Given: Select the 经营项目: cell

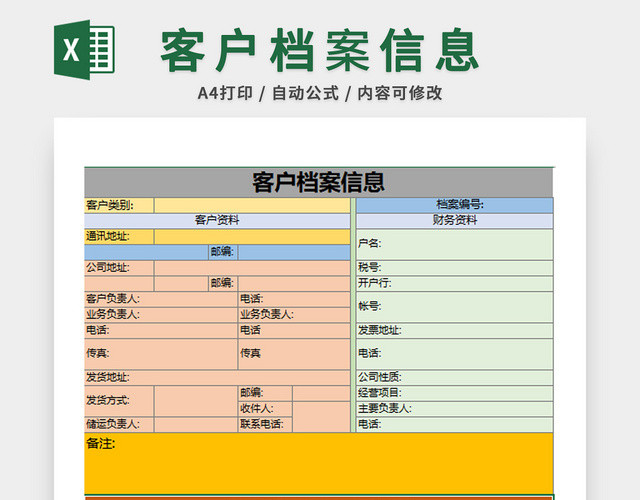Looking at the screenshot, I should click(x=455, y=393).
